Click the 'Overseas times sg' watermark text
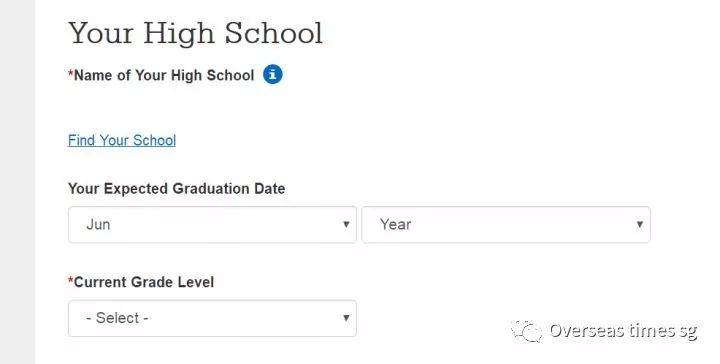 click(x=623, y=330)
